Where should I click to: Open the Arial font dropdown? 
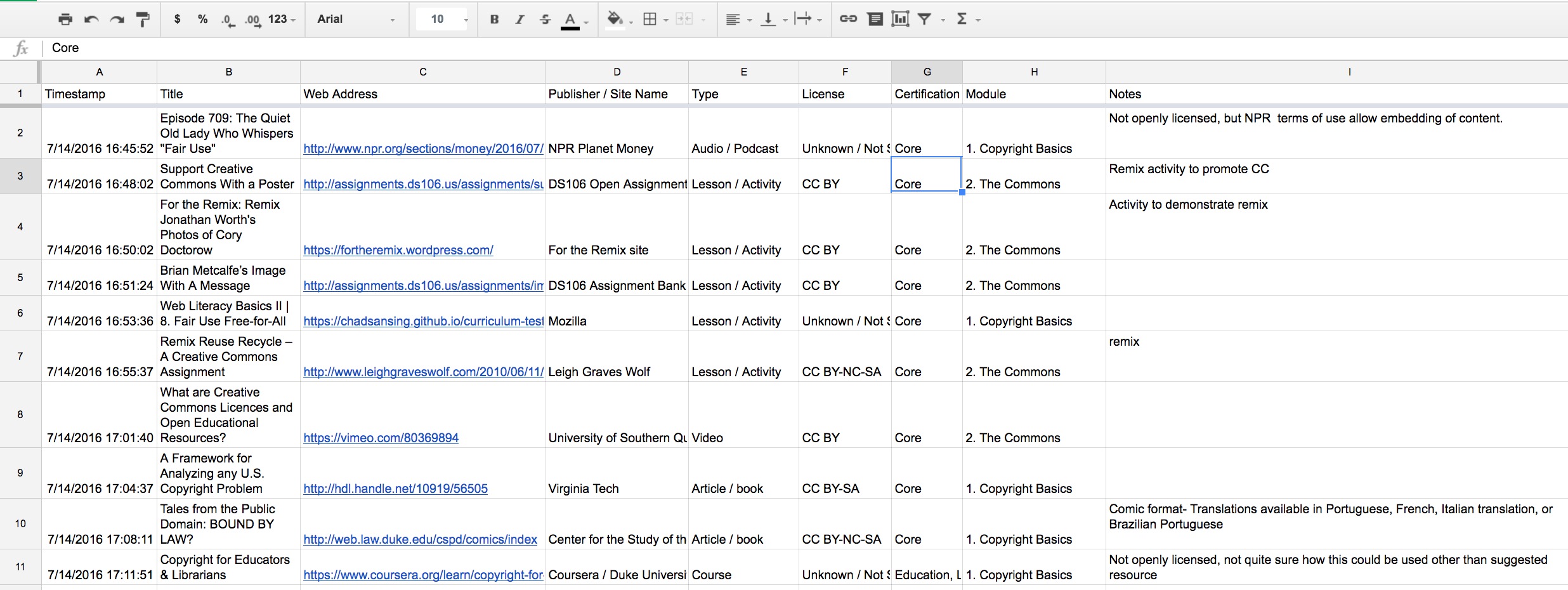(x=355, y=20)
